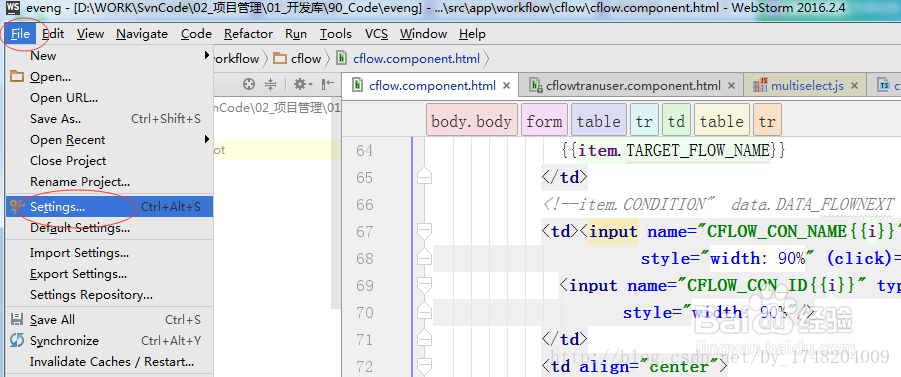The image size is (901, 377).
Task: Click line number 66 in gutter
Action: [x=364, y=205]
